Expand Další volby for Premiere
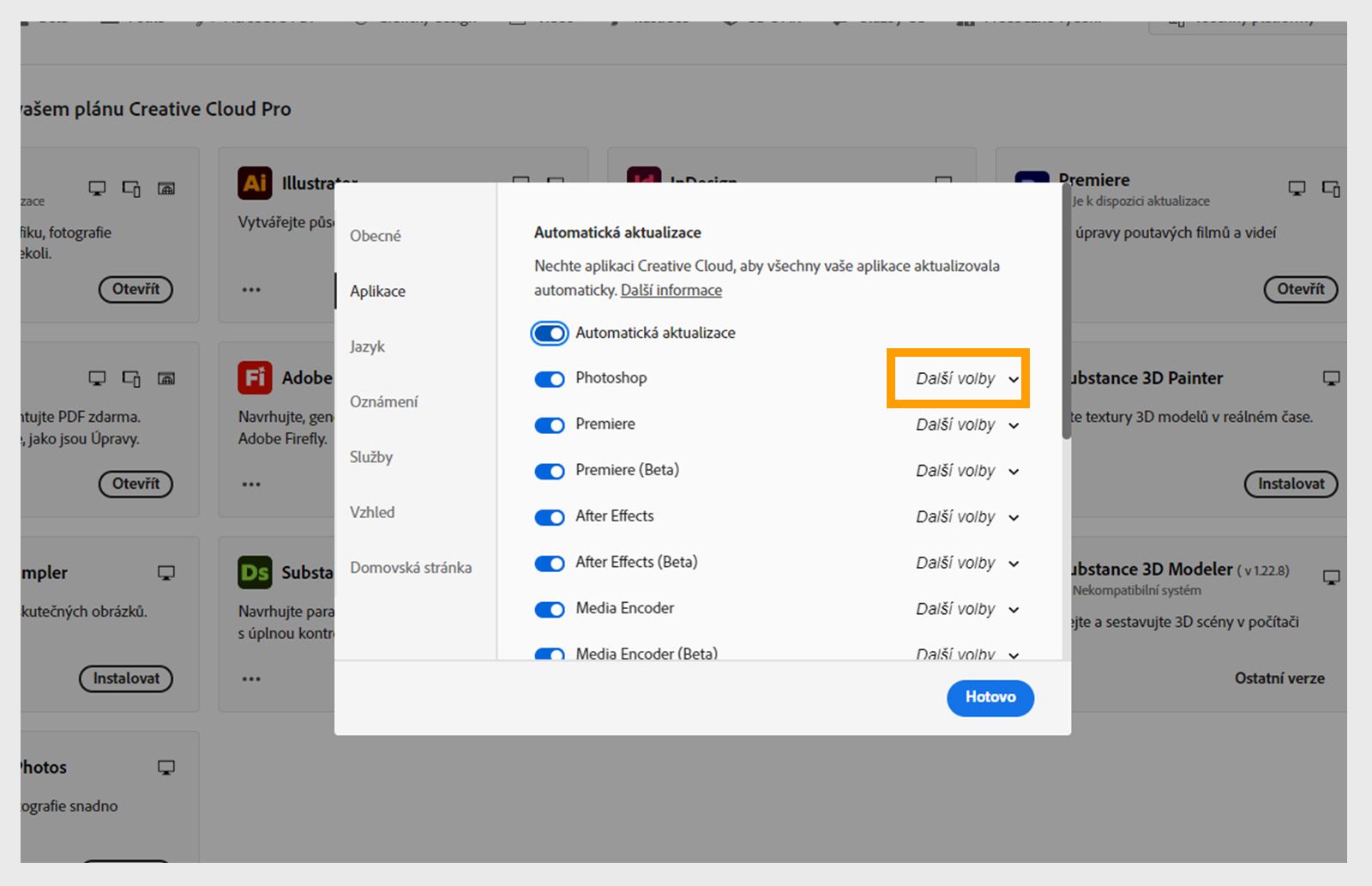1372x886 pixels. [967, 425]
